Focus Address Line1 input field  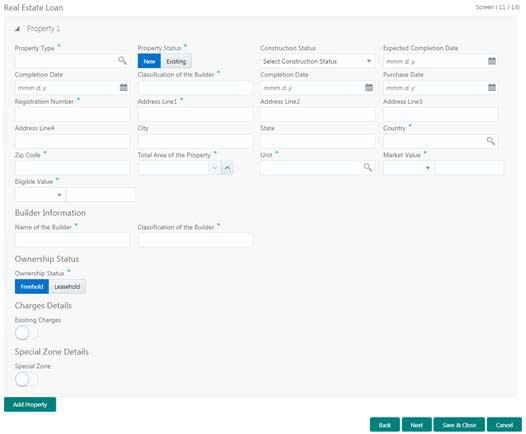pyautogui.click(x=195, y=114)
